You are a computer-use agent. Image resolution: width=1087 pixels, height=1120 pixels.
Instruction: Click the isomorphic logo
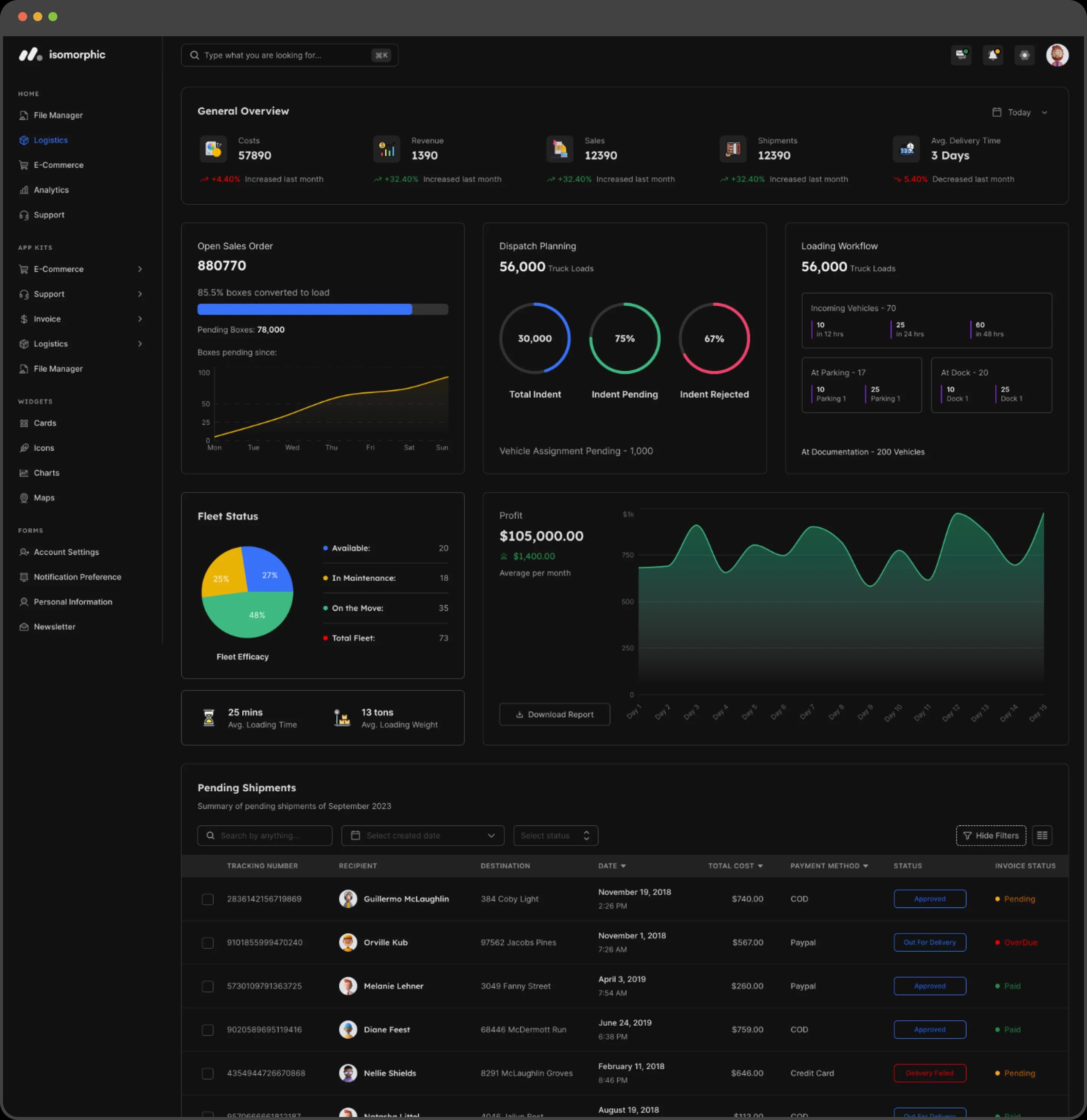pos(62,55)
